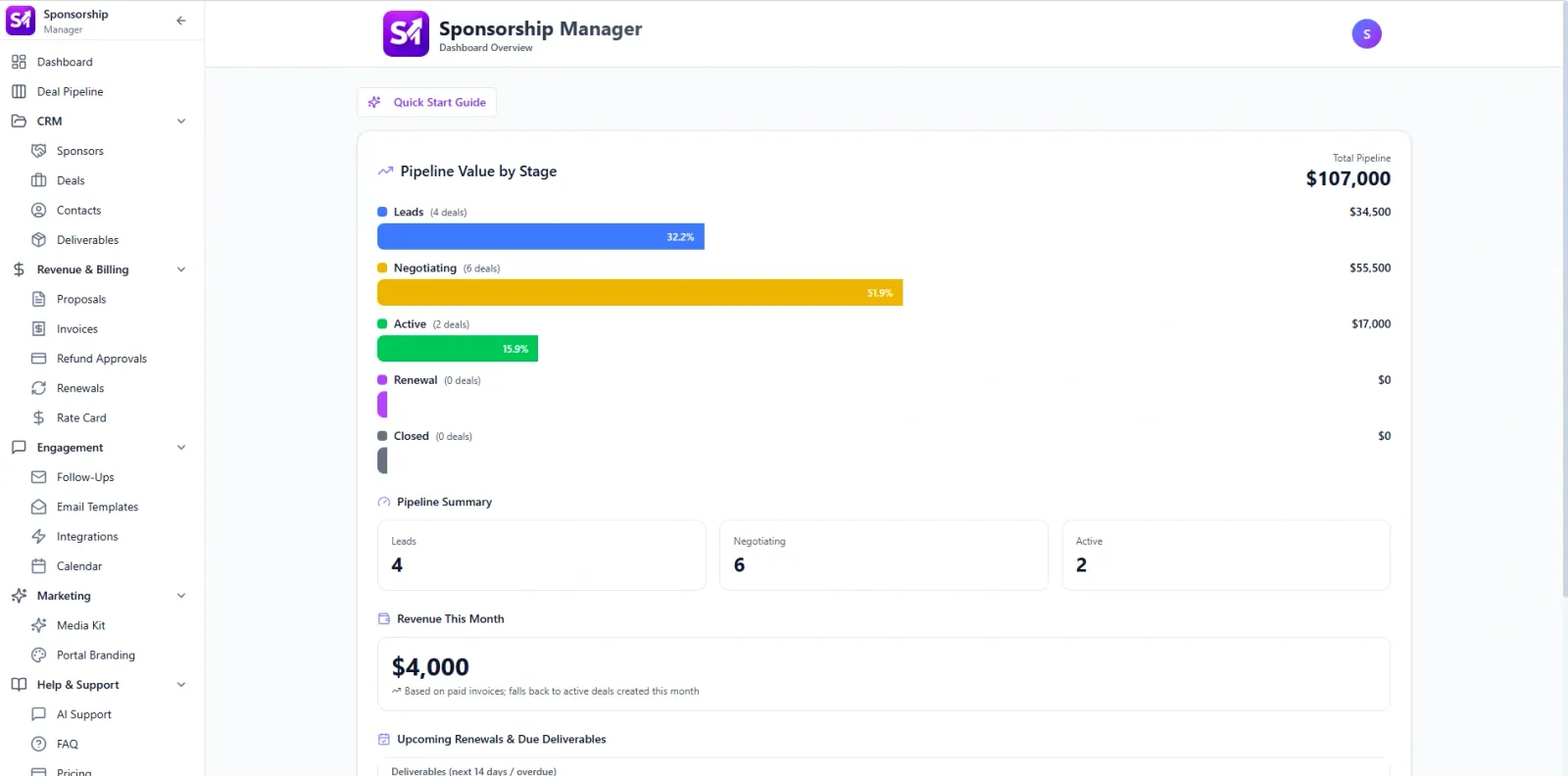The image size is (1568, 776).
Task: Open Integrations via the lightning icon
Action: 39,537
